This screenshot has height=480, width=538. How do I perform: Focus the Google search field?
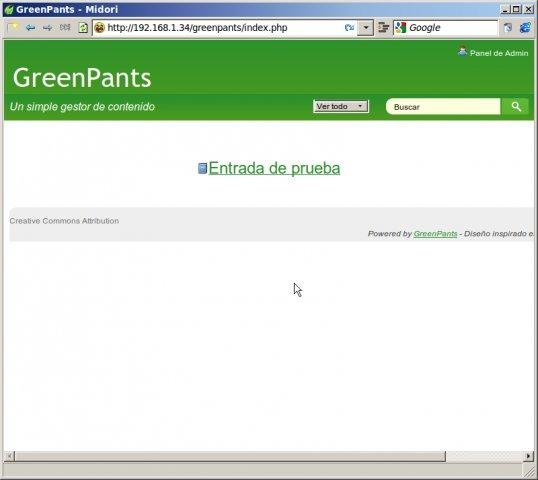click(x=452, y=27)
